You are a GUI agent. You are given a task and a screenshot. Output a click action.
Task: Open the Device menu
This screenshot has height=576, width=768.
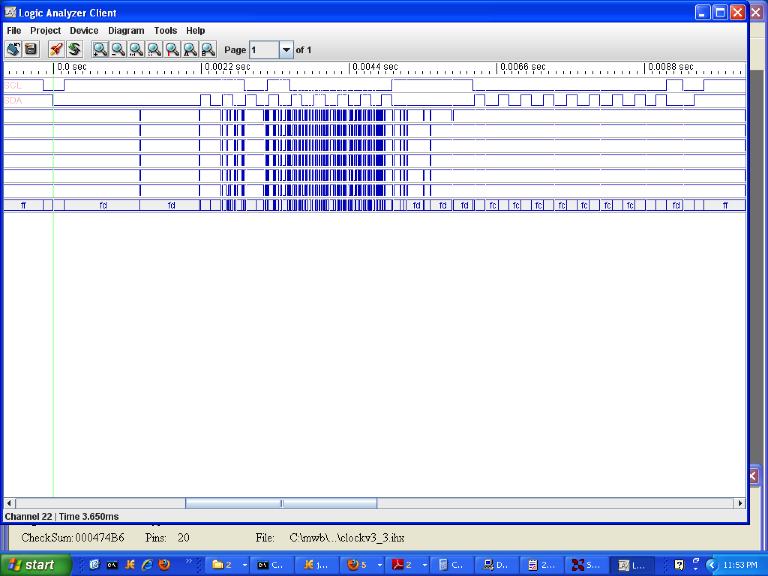point(84,30)
